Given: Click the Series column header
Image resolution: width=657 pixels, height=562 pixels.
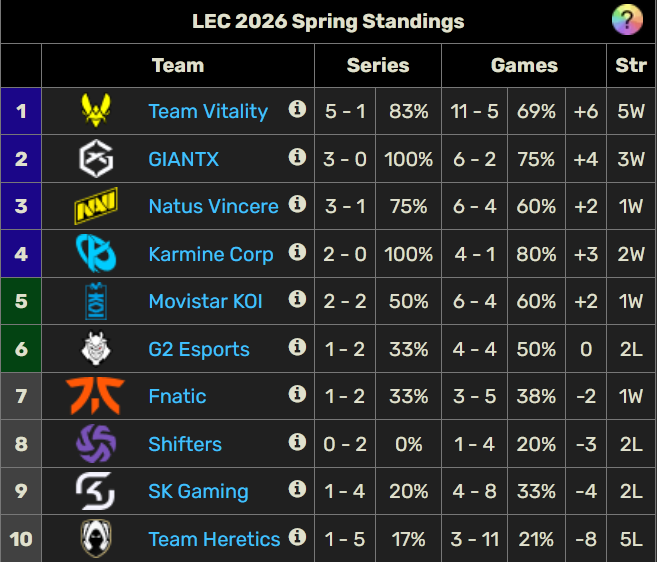Looking at the screenshot, I should point(378,66).
